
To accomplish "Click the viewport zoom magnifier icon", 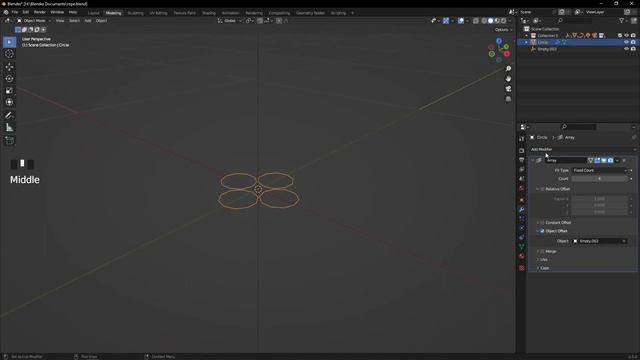I will click(x=508, y=69).
